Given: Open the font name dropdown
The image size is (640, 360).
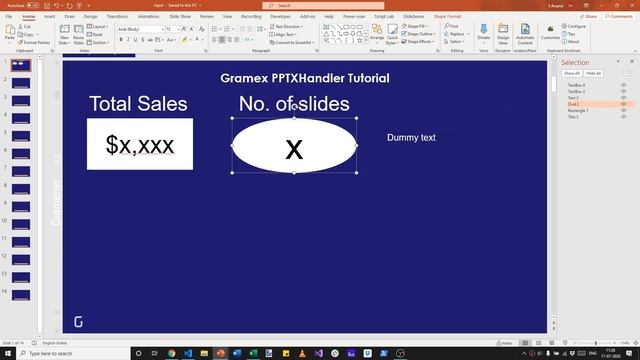Looking at the screenshot, I should 163,29.
